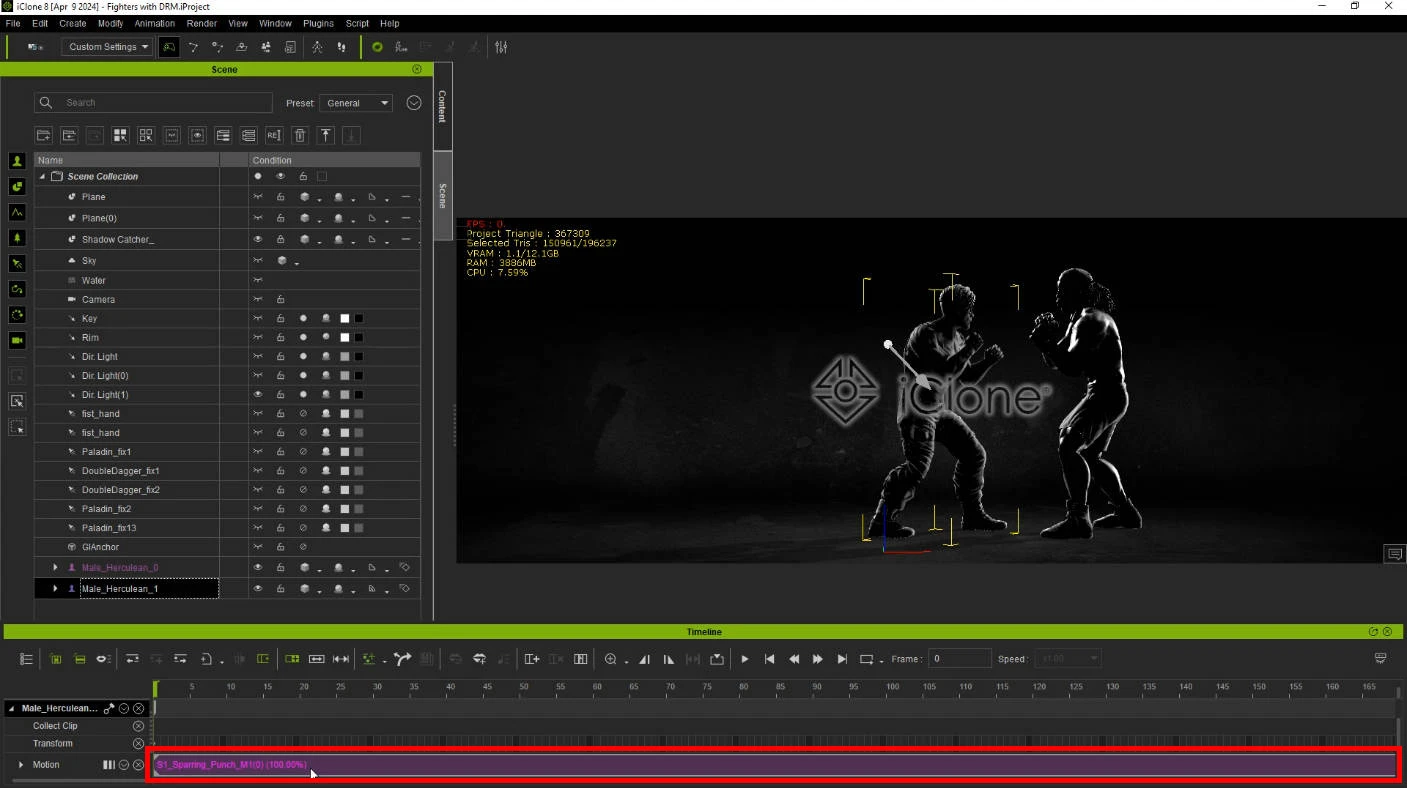Click the track list icon in Timeline toolbar
Screen dimensions: 1407x788
26,659
